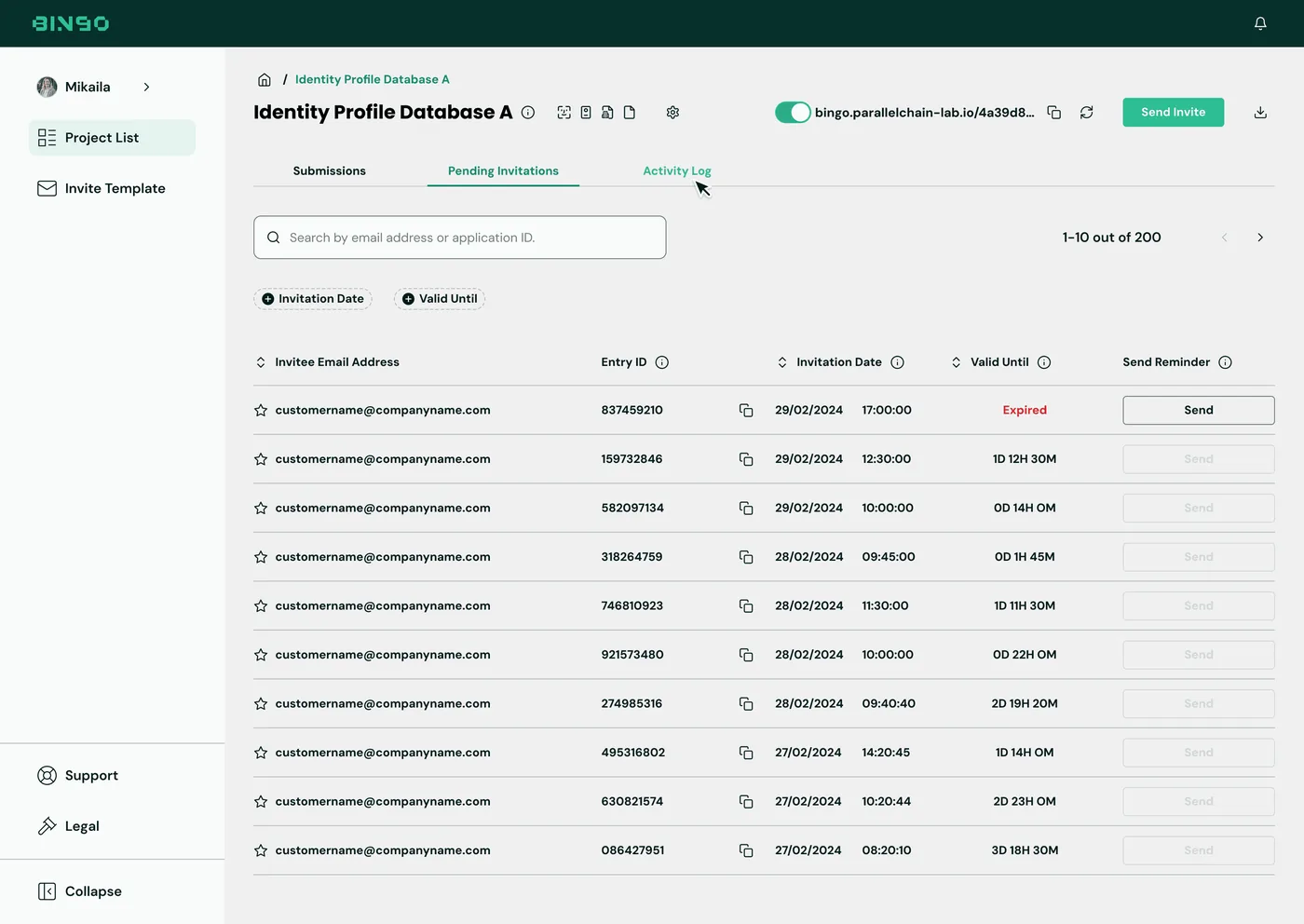
Task: Copy entry ID 318264759
Action: (746, 557)
